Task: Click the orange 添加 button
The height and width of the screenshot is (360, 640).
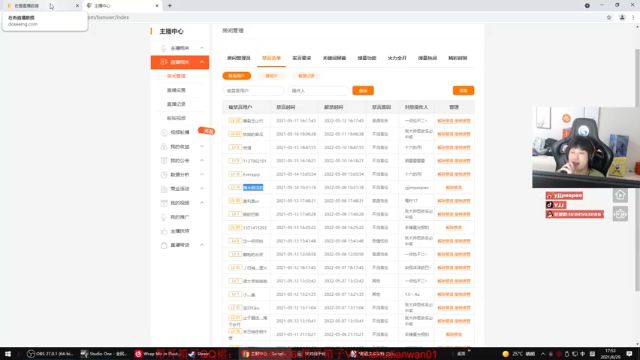Action: [463, 91]
